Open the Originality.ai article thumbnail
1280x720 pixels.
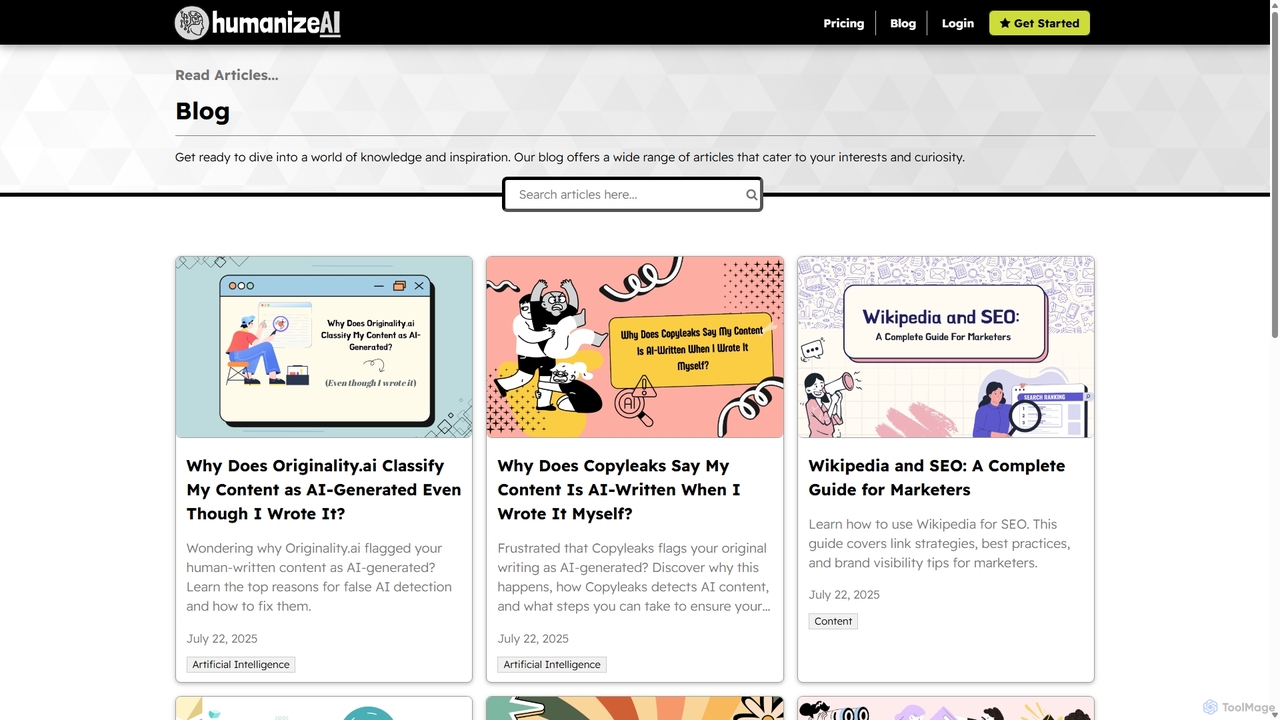coord(324,347)
